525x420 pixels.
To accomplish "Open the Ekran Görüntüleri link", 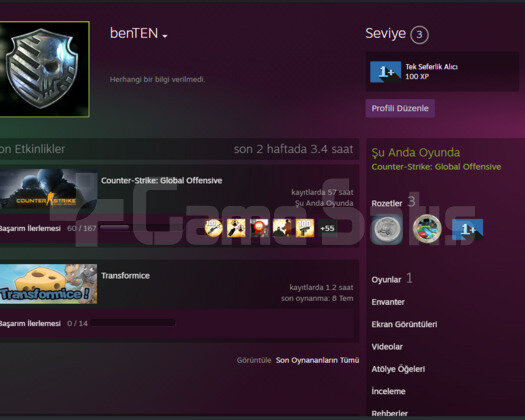I will [x=404, y=324].
